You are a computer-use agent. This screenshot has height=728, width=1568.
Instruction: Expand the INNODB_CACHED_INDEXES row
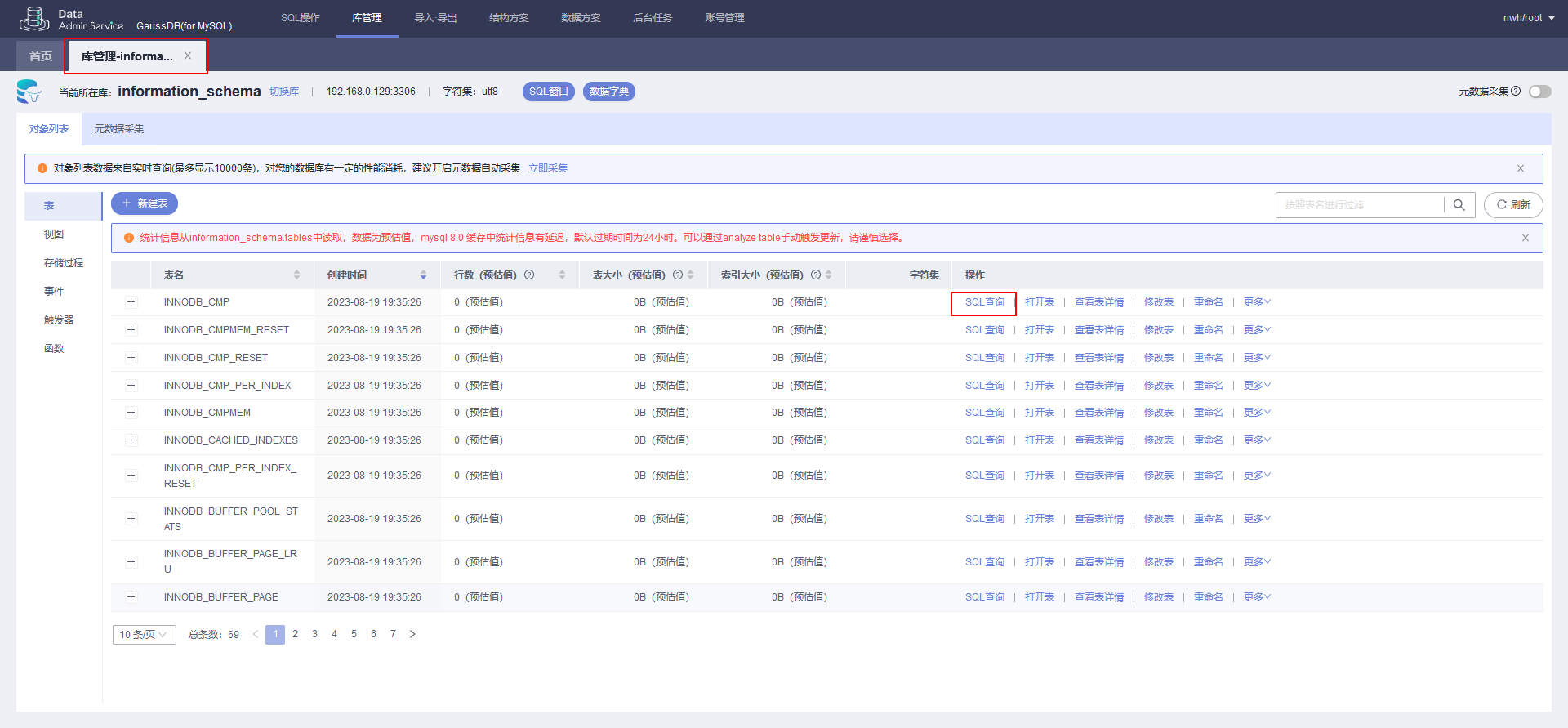131,440
